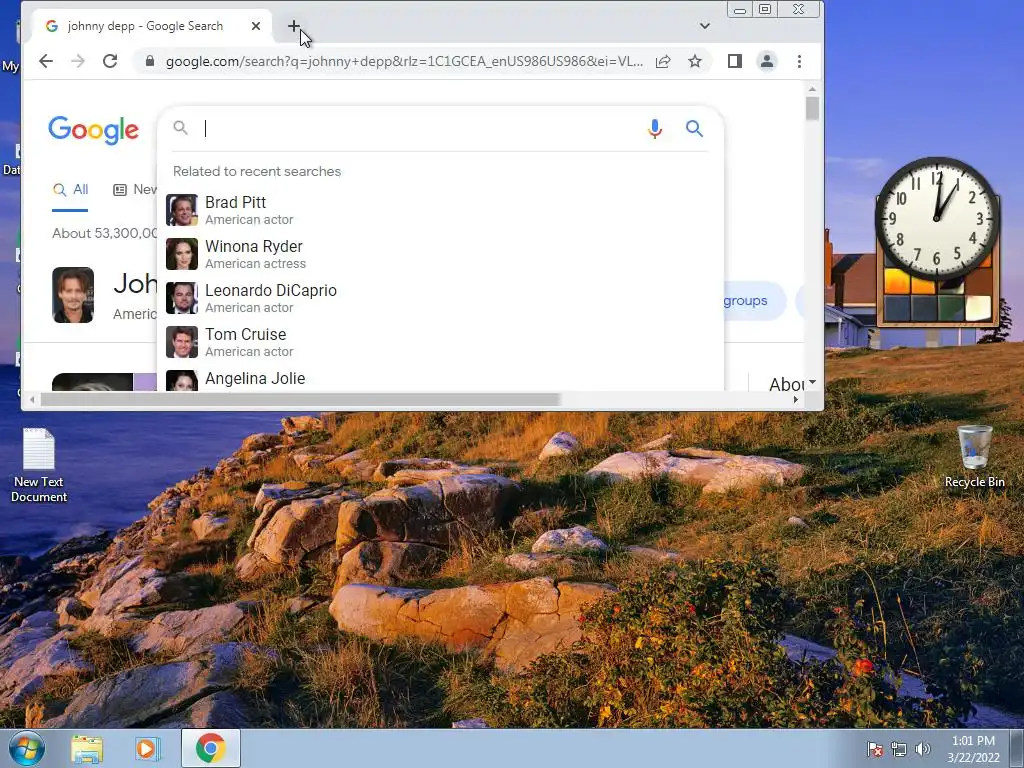Select Leonardo DiCaprio suggestion
1024x768 pixels.
pos(441,298)
